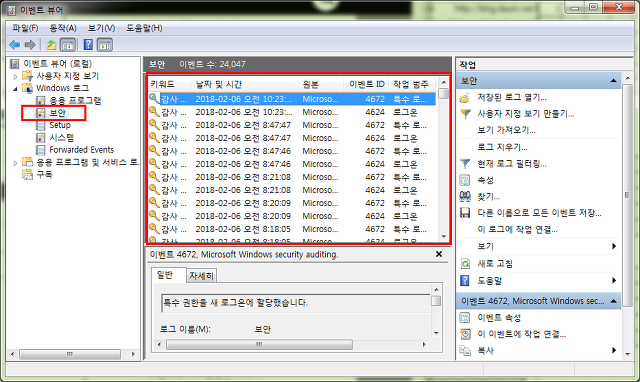
Task: Open the 동작(A) menu
Action: coord(63,28)
